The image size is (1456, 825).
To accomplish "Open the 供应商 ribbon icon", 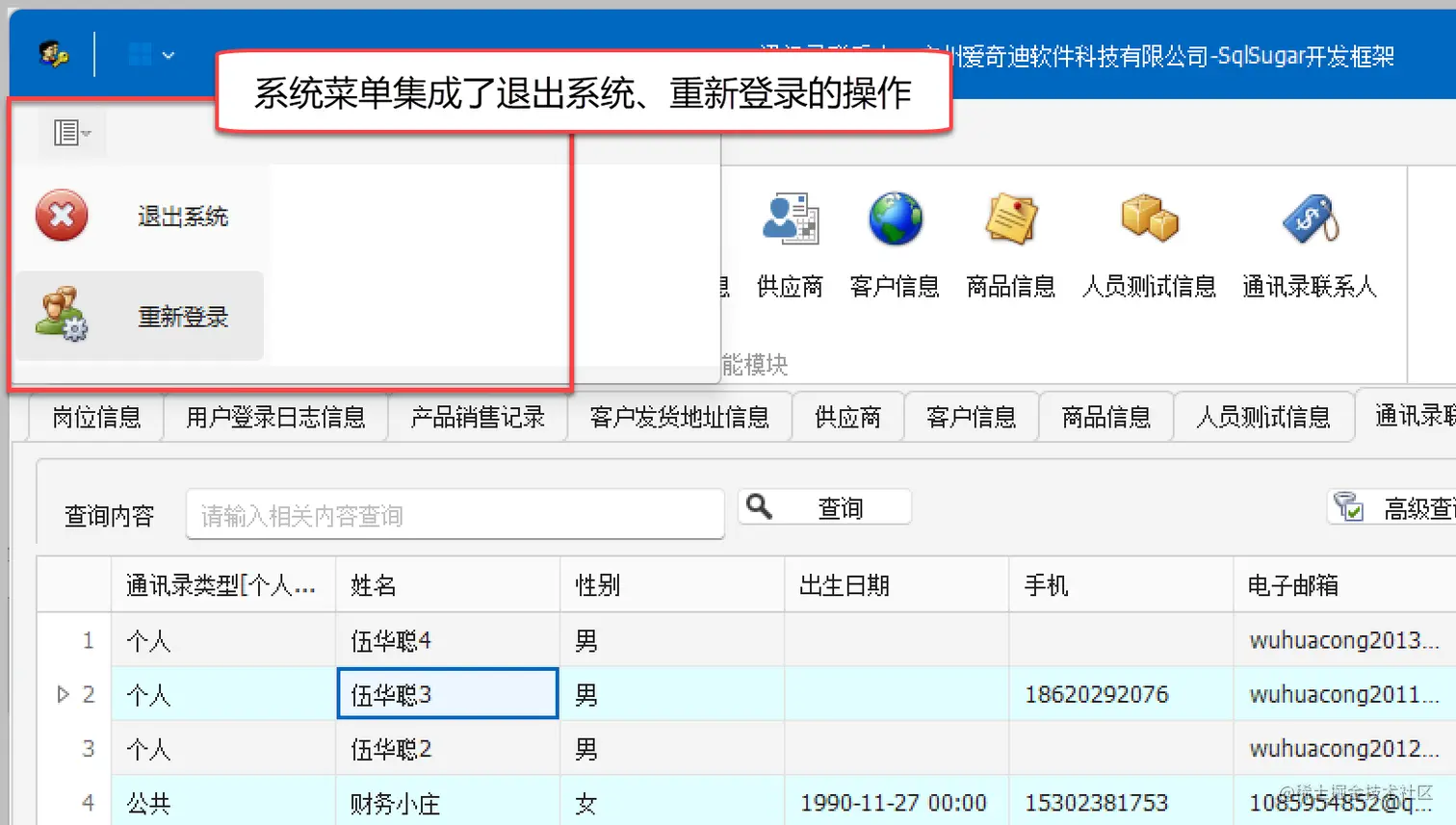I will coord(790,219).
